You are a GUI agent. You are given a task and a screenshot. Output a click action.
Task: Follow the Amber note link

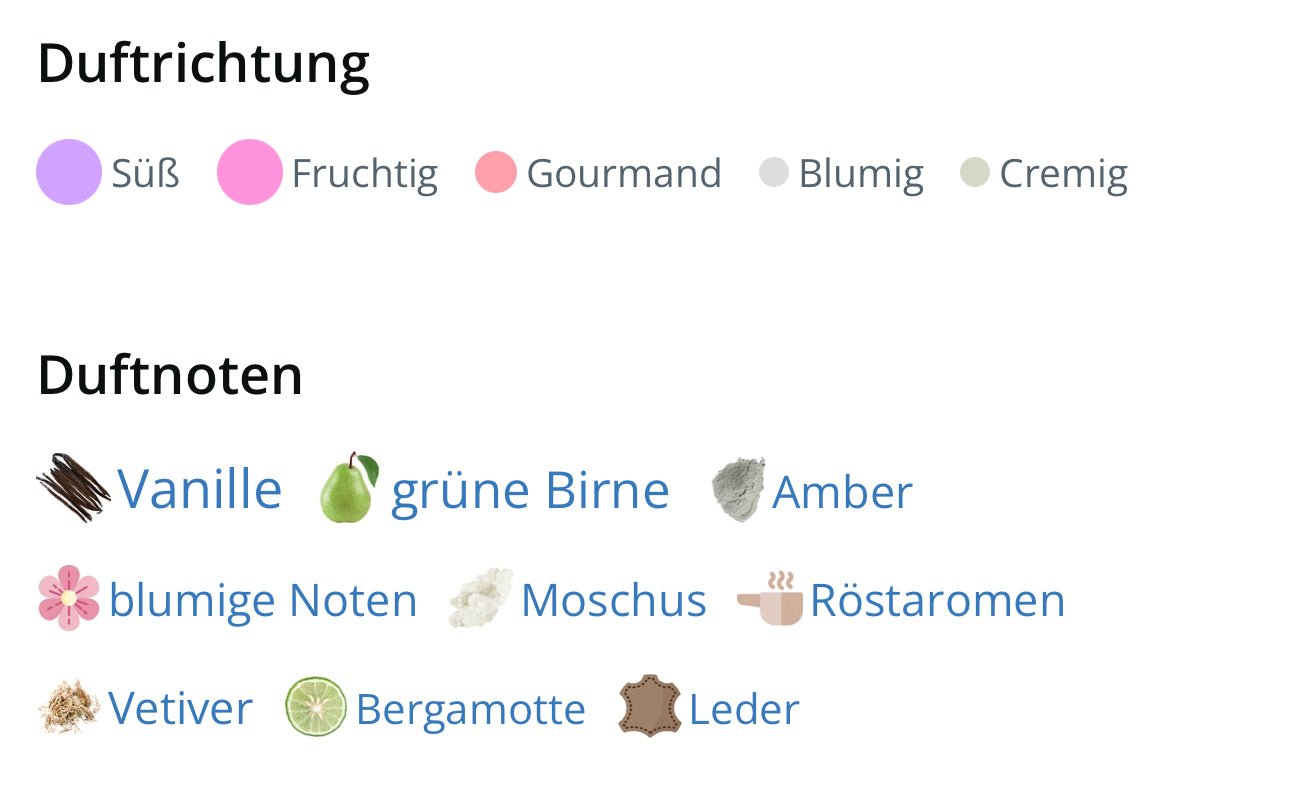[x=842, y=492]
